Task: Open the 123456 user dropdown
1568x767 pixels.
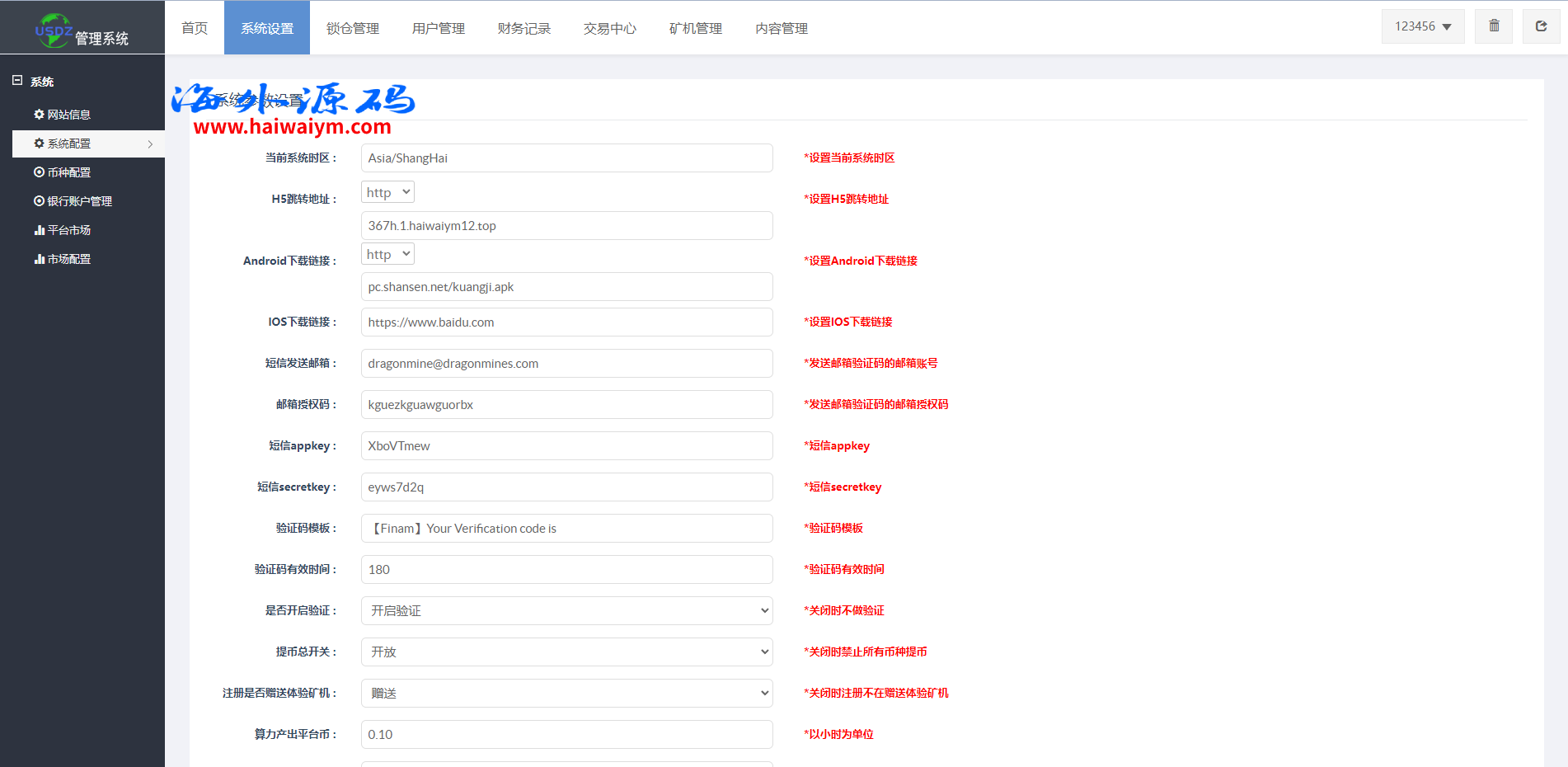Action: (x=1422, y=26)
